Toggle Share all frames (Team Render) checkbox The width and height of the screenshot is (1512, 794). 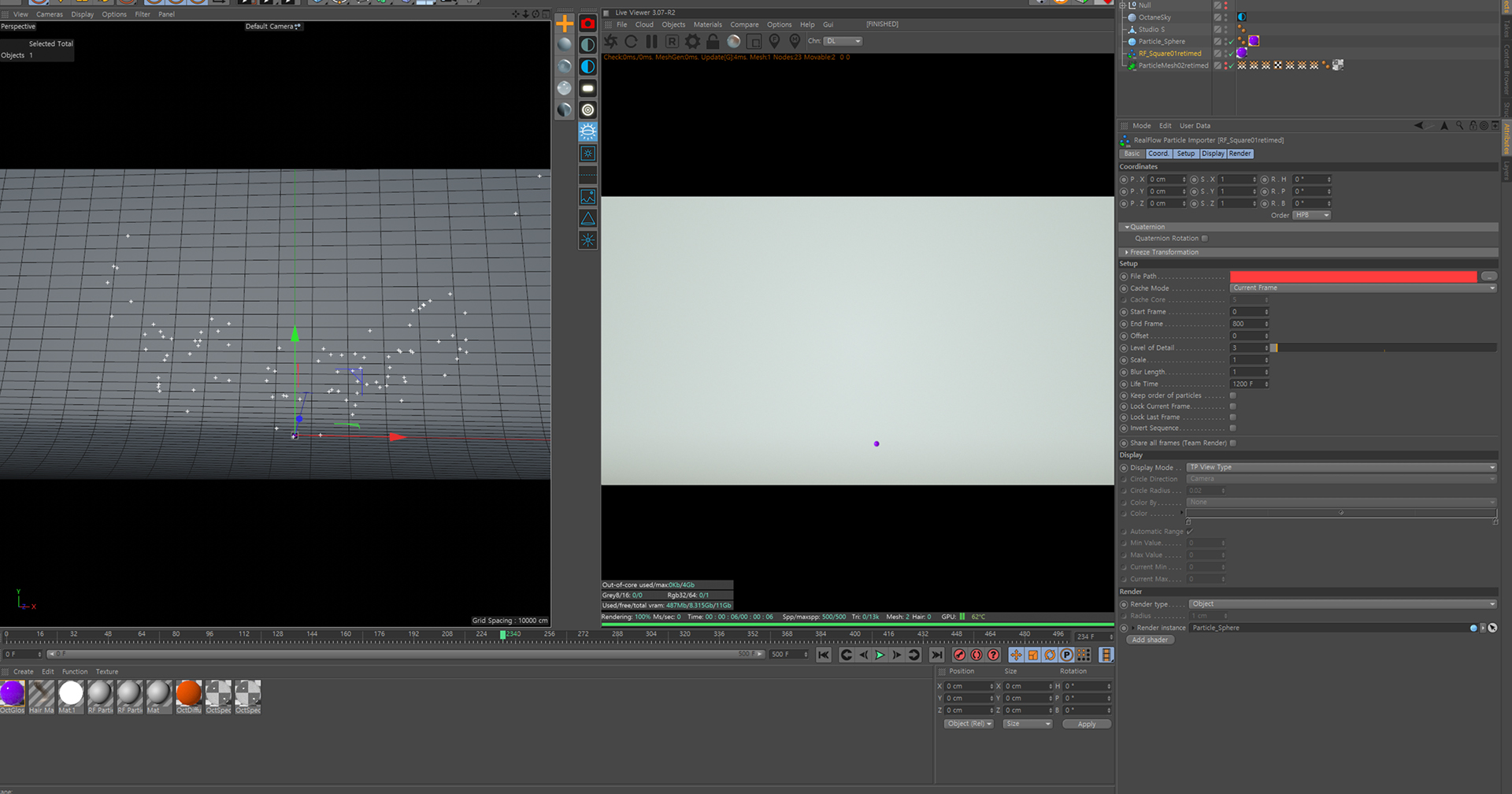pos(1233,443)
